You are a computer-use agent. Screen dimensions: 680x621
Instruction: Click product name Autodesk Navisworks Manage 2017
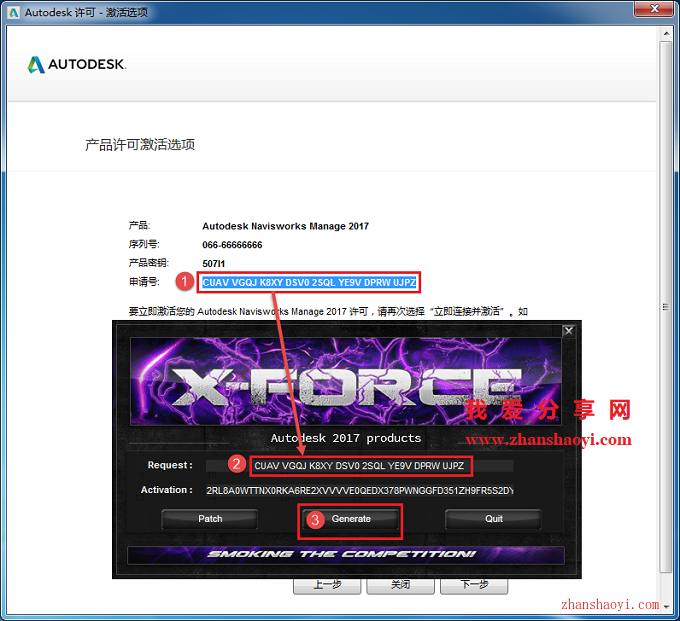pos(285,226)
